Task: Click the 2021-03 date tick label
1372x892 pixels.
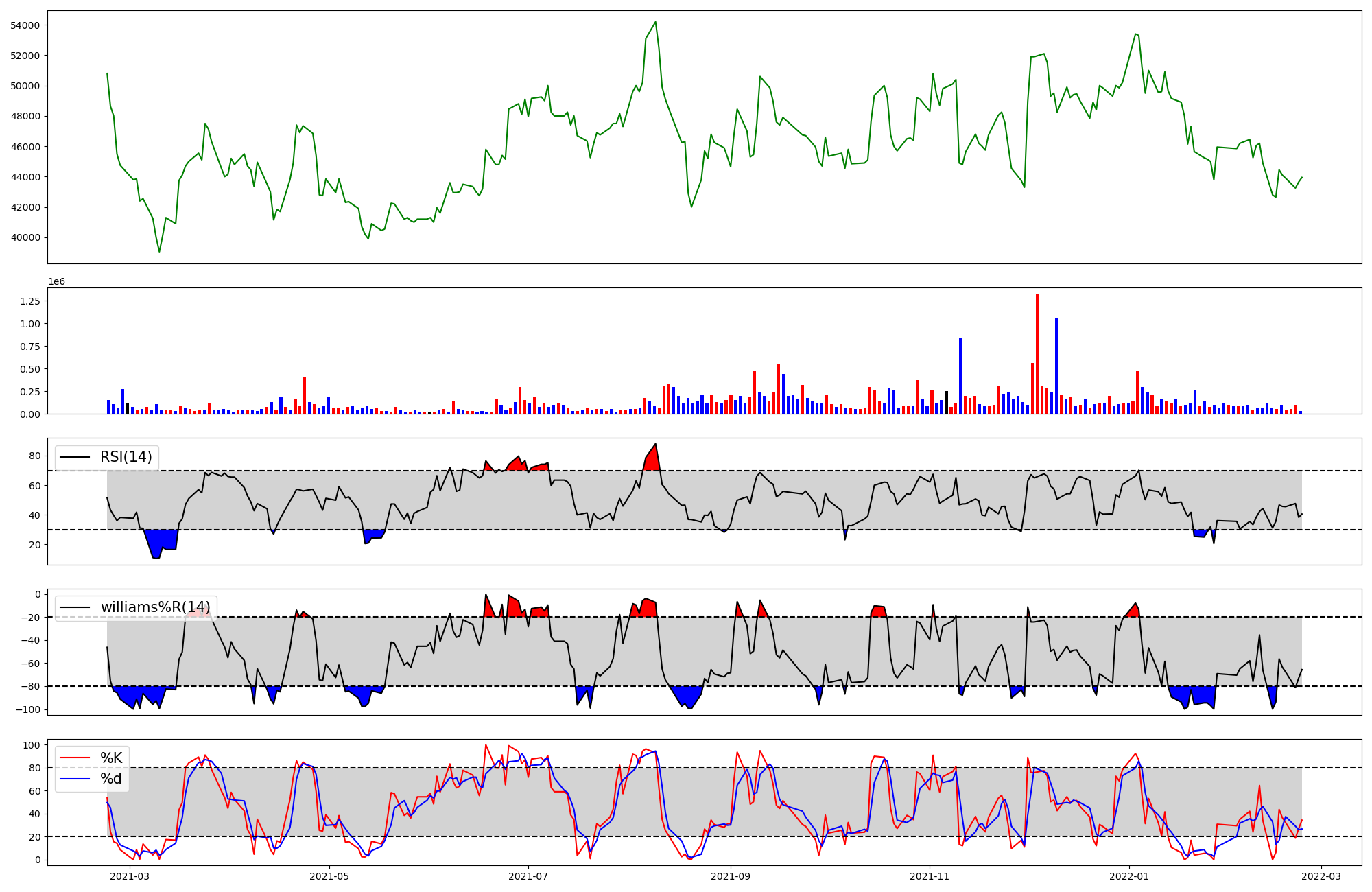Action: (130, 876)
